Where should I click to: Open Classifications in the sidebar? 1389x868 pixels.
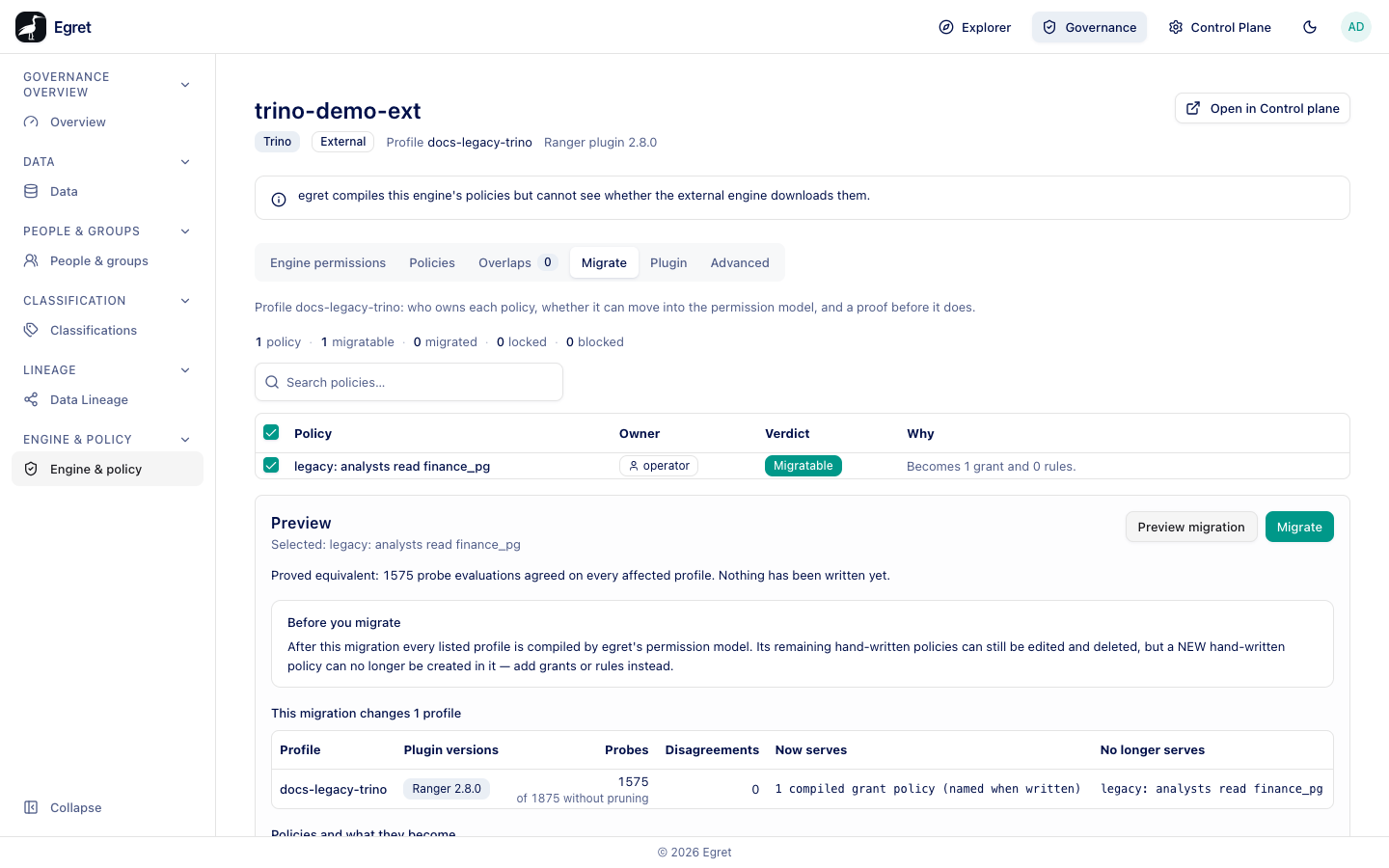pyautogui.click(x=107, y=331)
